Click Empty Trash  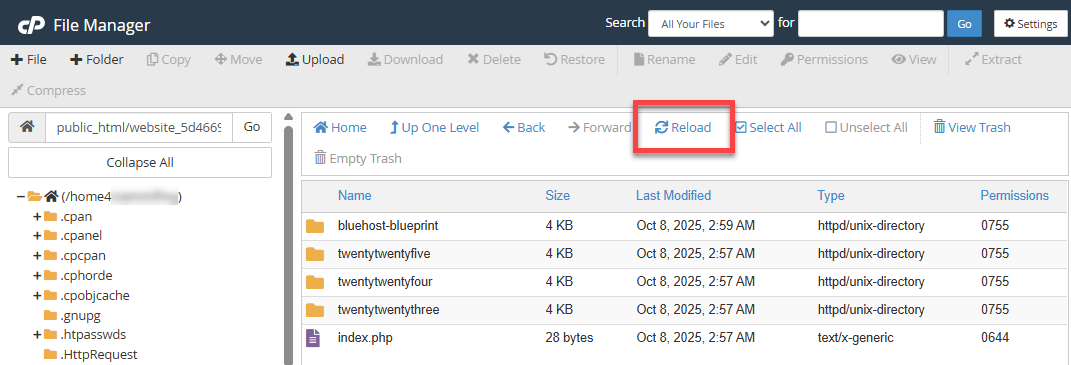(358, 159)
